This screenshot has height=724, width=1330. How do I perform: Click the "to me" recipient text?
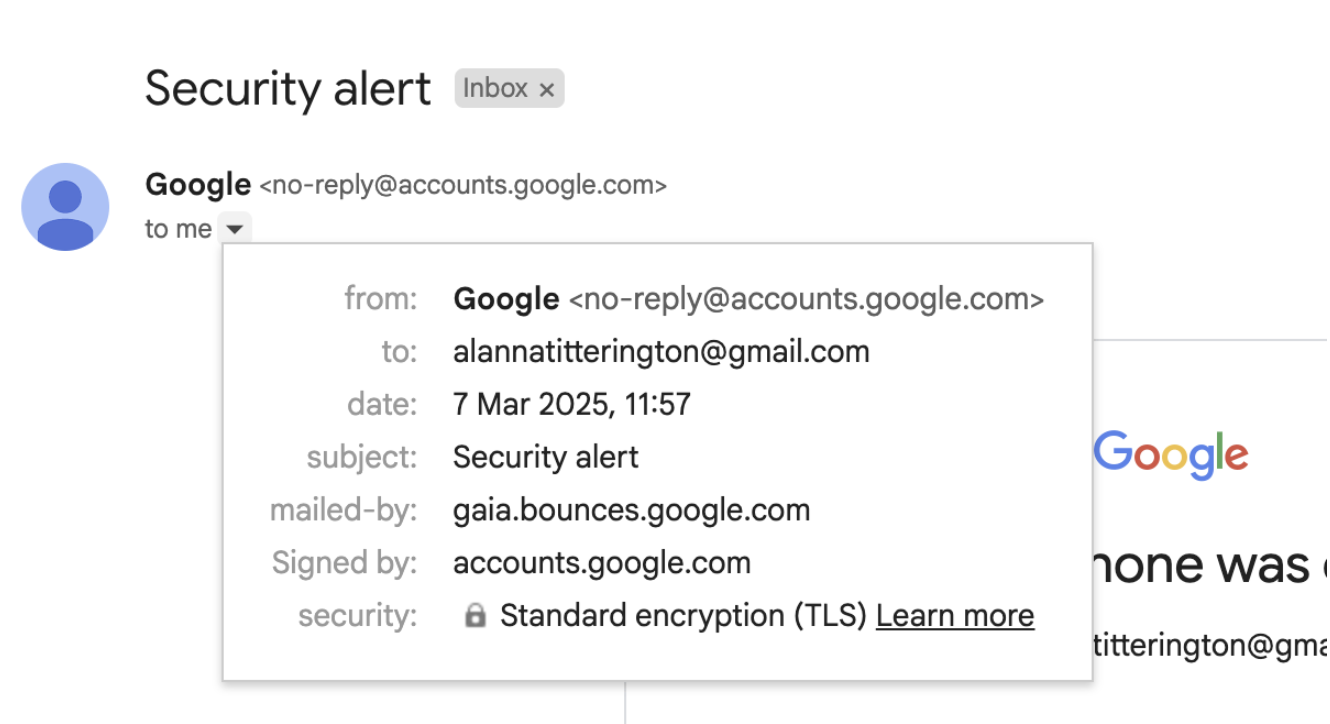coord(178,229)
